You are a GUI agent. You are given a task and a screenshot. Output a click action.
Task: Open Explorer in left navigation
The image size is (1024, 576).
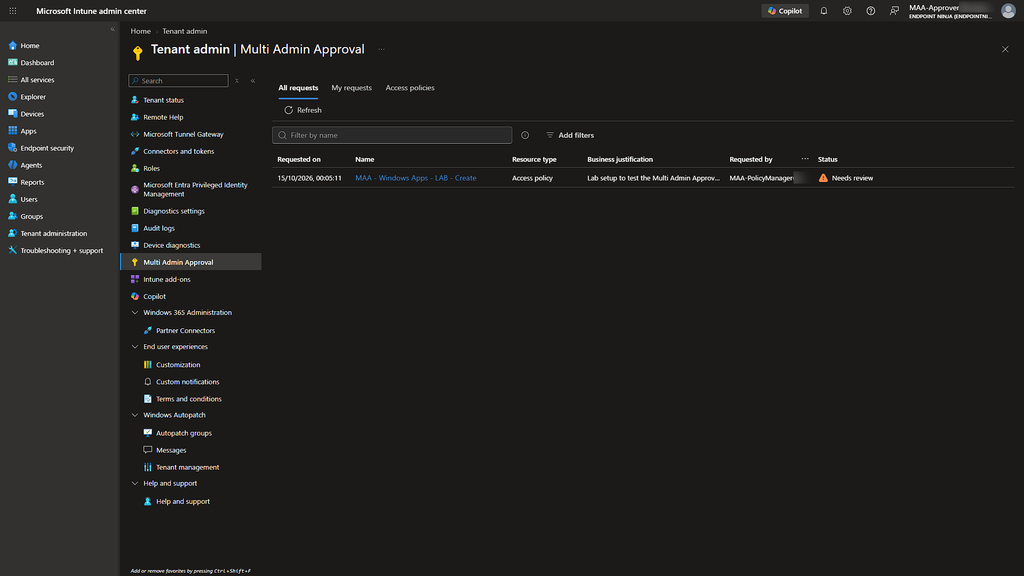tap(33, 97)
